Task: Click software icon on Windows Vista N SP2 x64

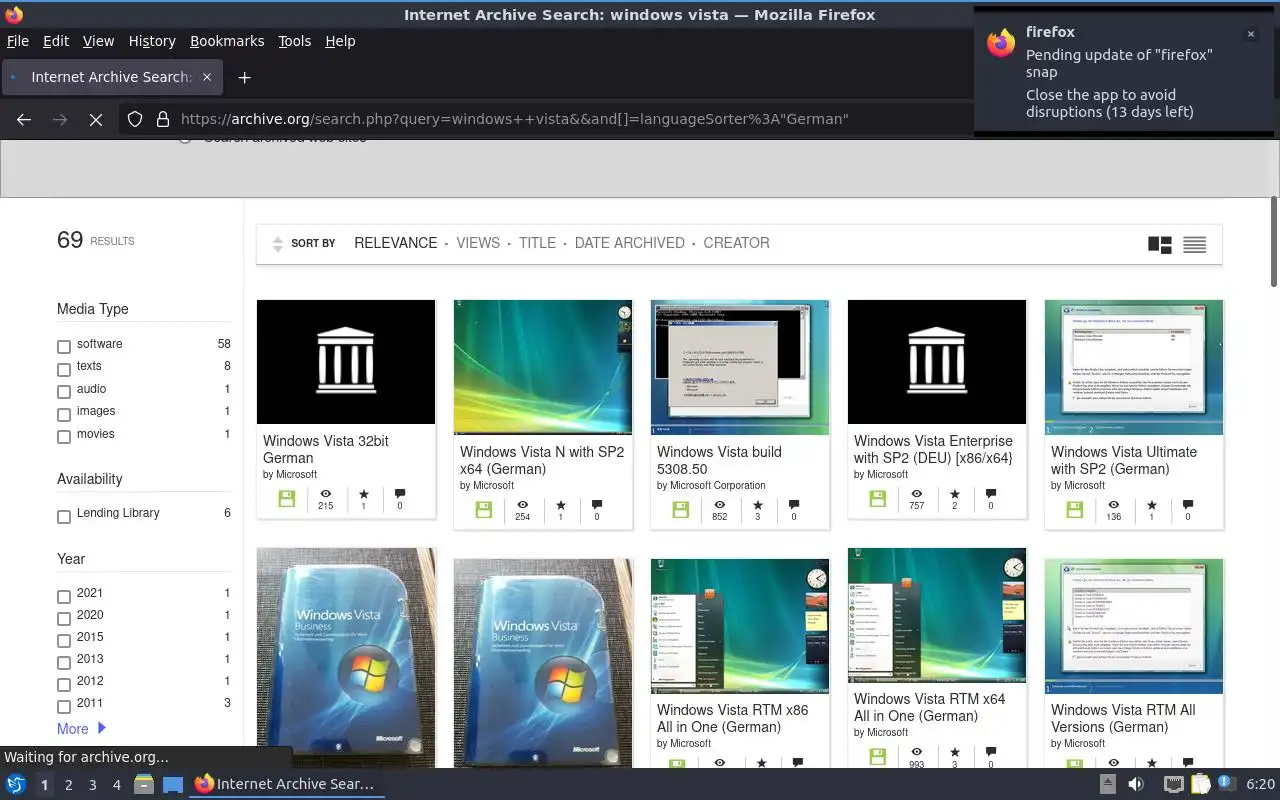Action: (484, 509)
